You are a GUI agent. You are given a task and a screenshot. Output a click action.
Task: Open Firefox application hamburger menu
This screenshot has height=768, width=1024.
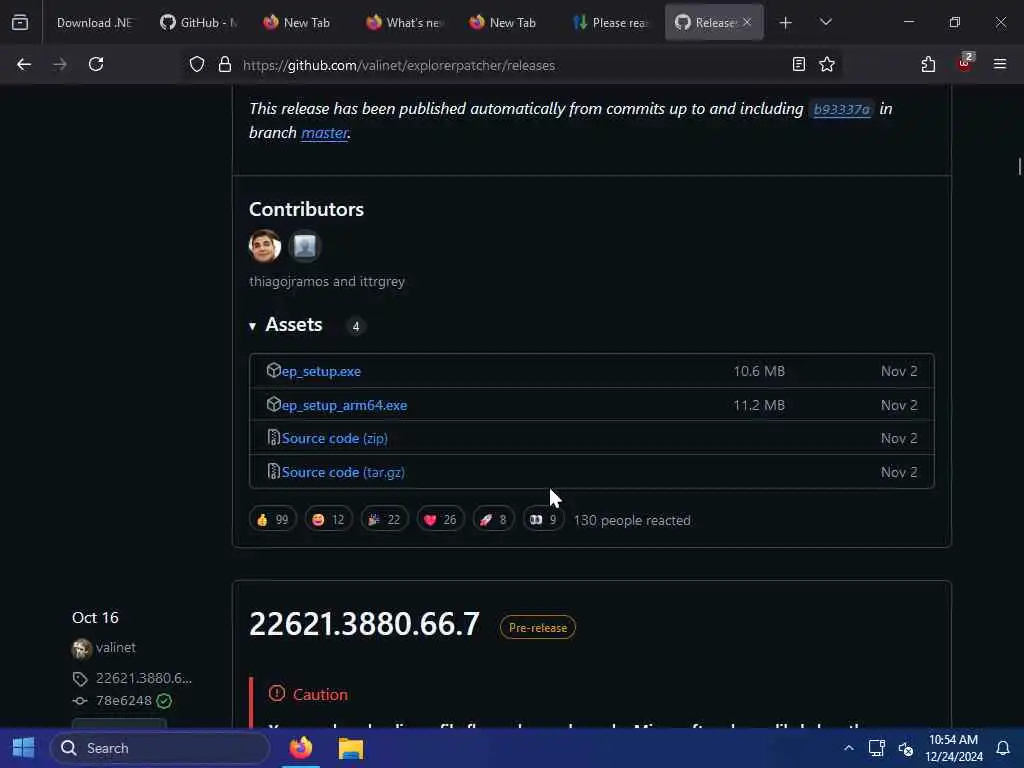[999, 64]
